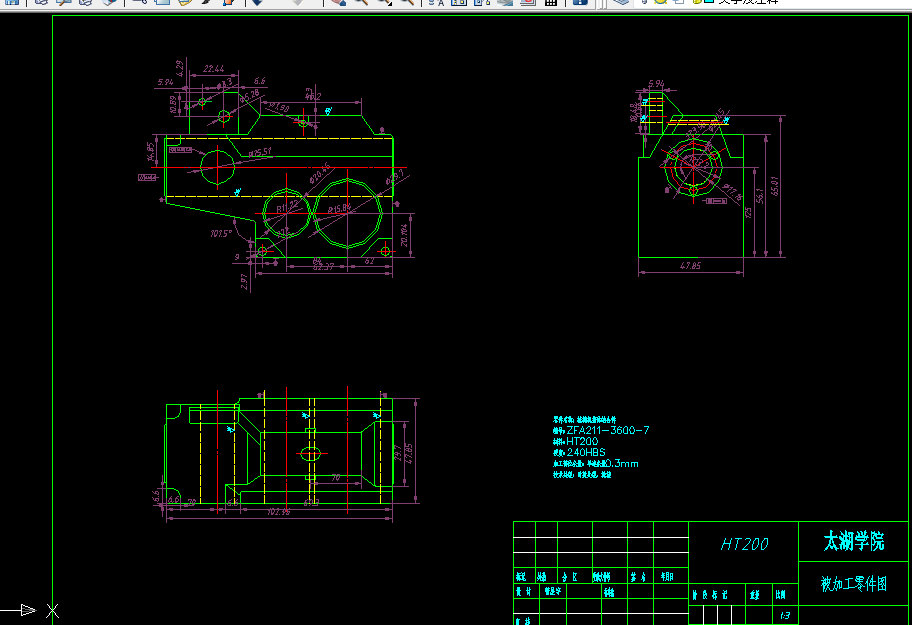Select the R15.84 radius dimension
This screenshot has width=912, height=625.
click(339, 208)
